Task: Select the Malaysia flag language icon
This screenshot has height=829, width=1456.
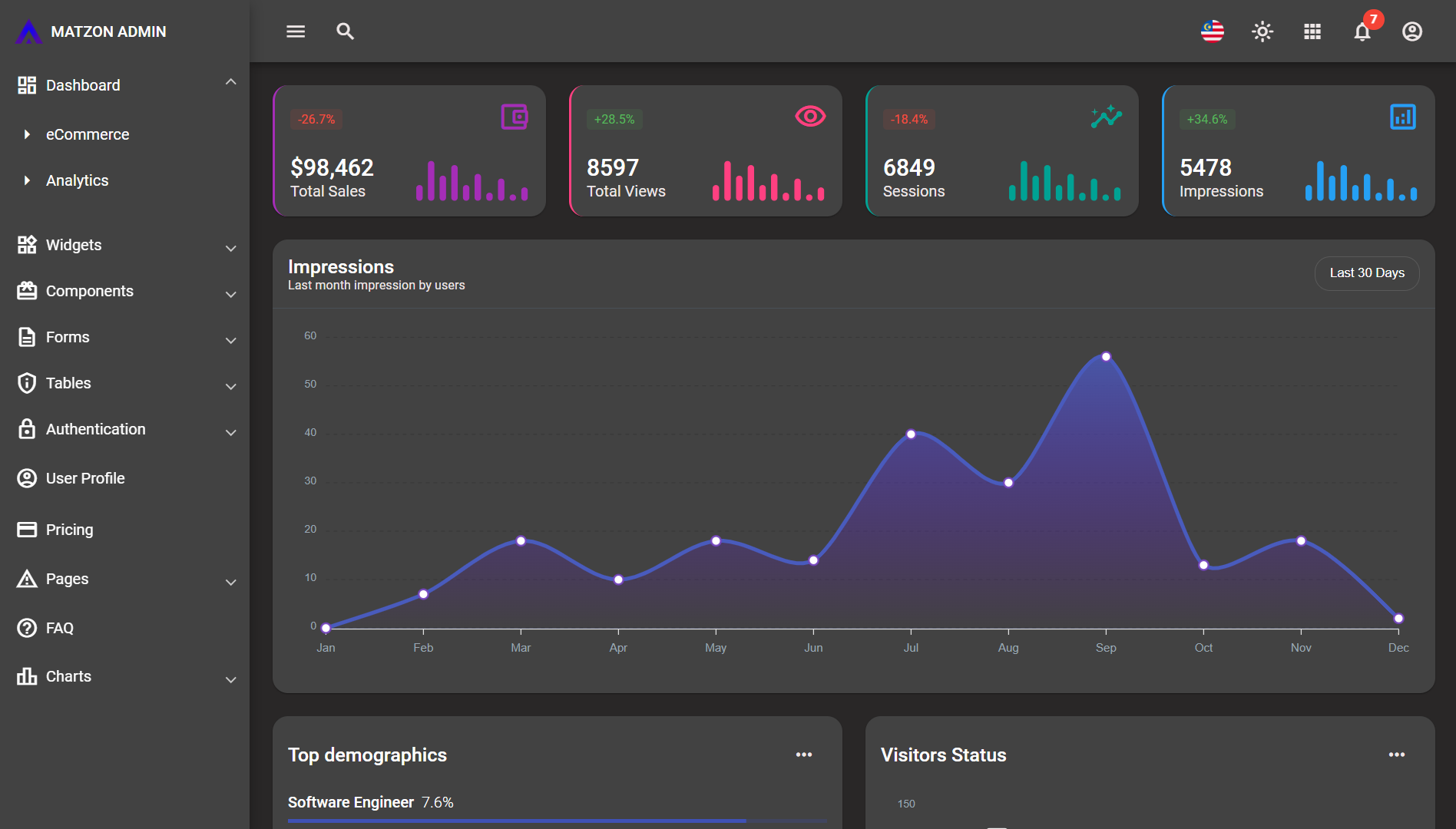Action: [x=1211, y=31]
